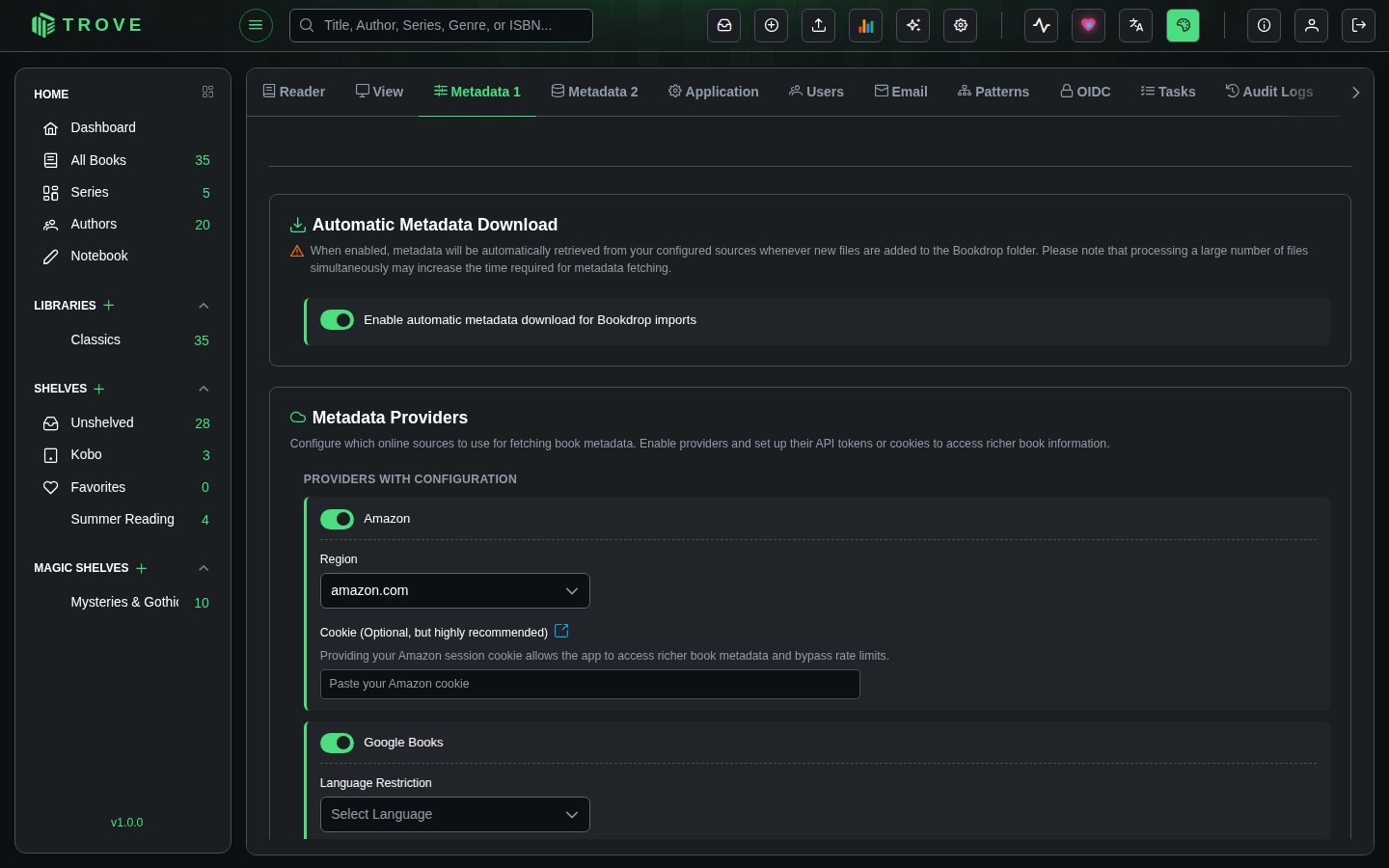Open the Summer Reading shelf
Screen dimensions: 1389x868
click(x=123, y=519)
